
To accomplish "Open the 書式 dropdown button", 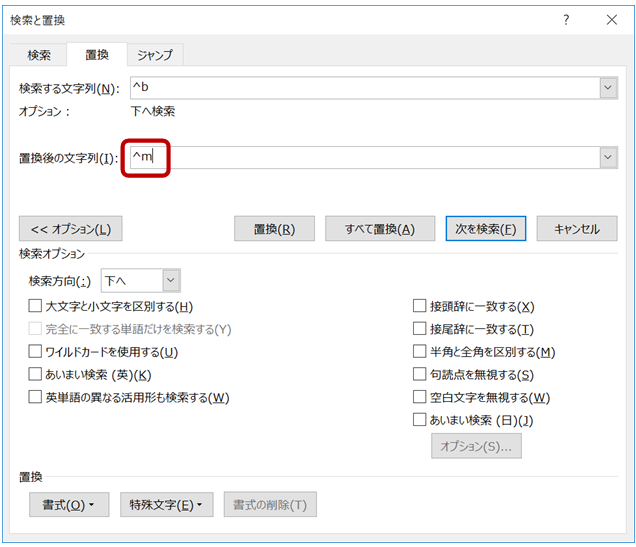I will (x=68, y=505).
